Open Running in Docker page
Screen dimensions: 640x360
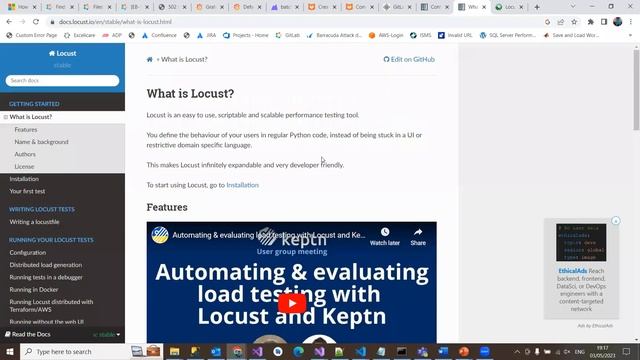pos(34,290)
